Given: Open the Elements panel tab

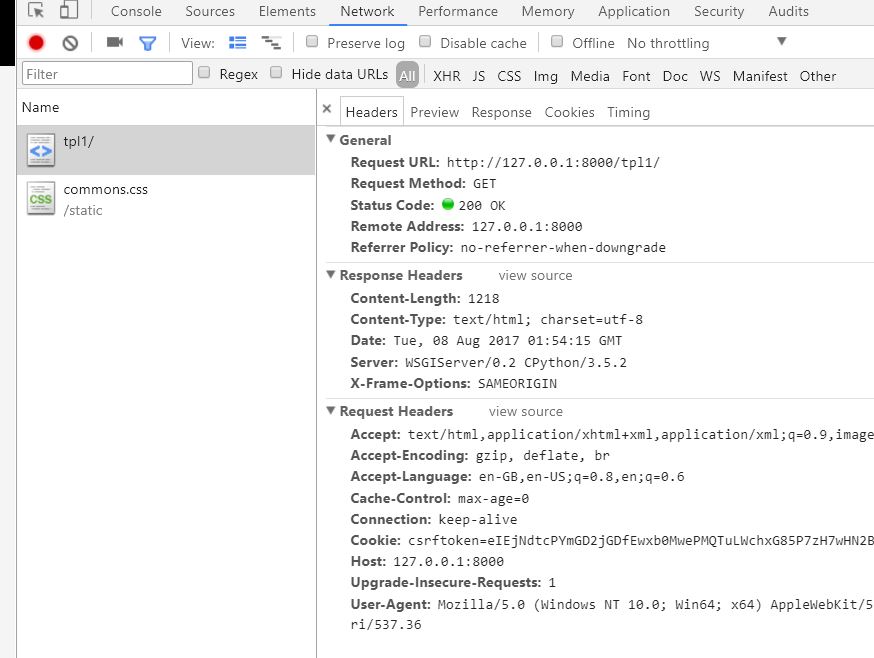Looking at the screenshot, I should [287, 11].
